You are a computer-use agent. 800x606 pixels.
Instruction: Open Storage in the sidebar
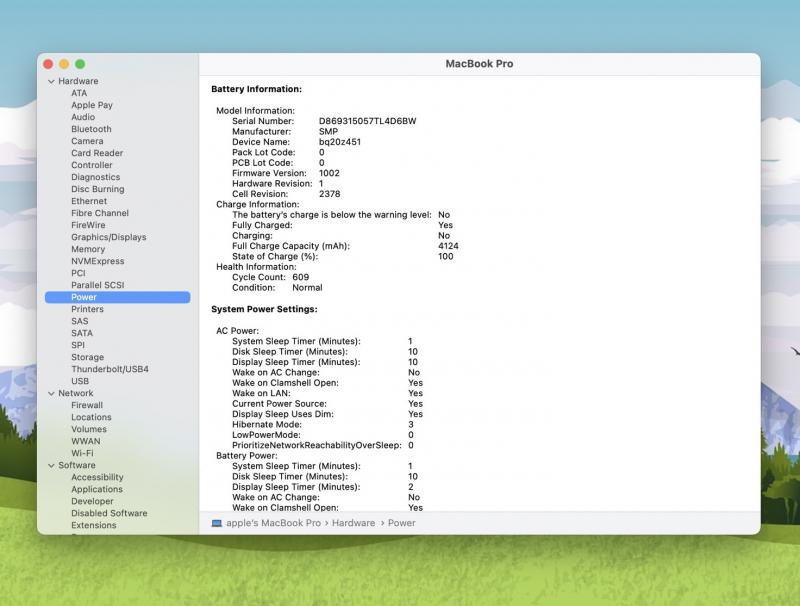point(87,357)
